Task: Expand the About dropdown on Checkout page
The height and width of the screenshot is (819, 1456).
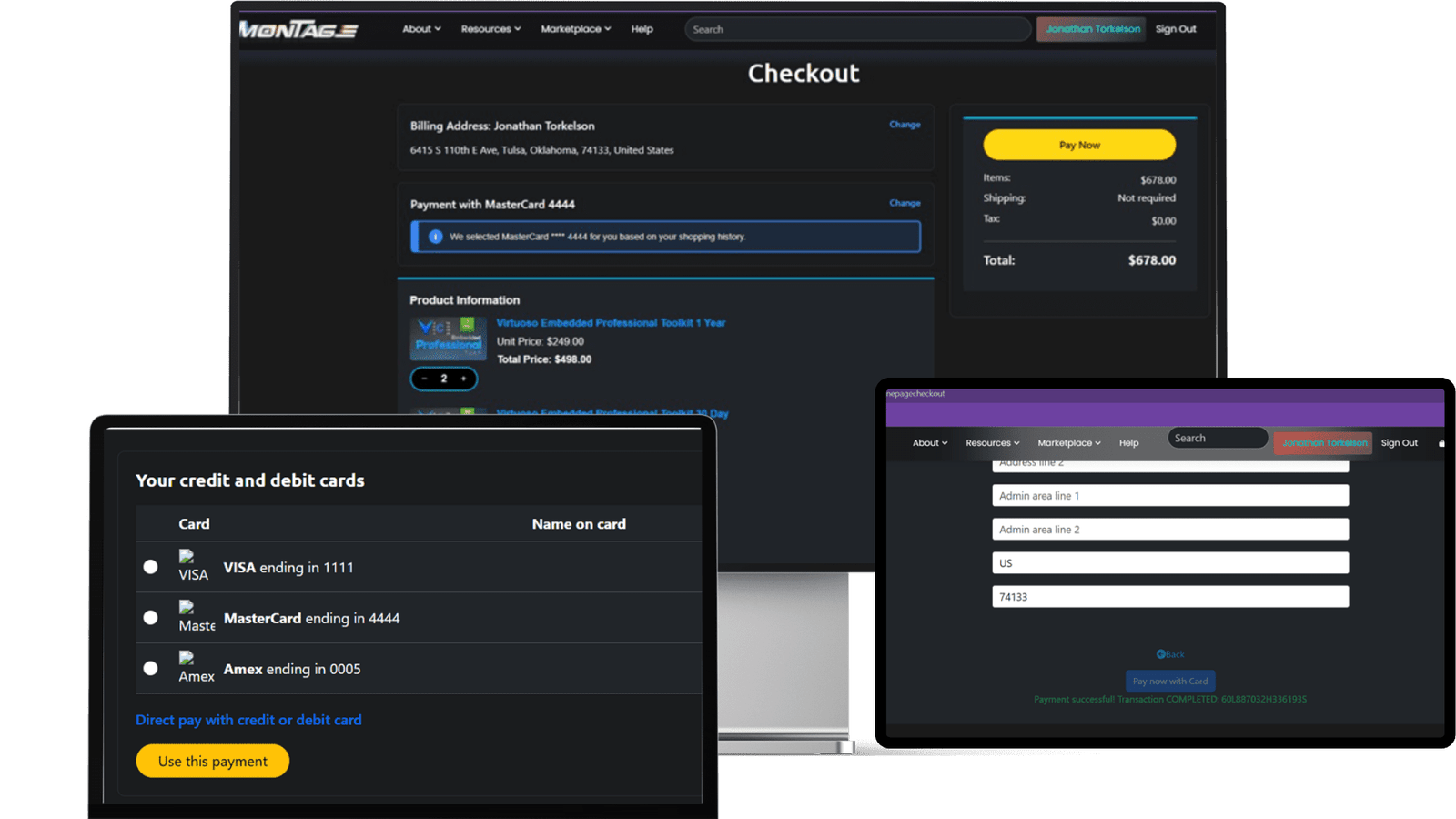Action: coord(421,29)
